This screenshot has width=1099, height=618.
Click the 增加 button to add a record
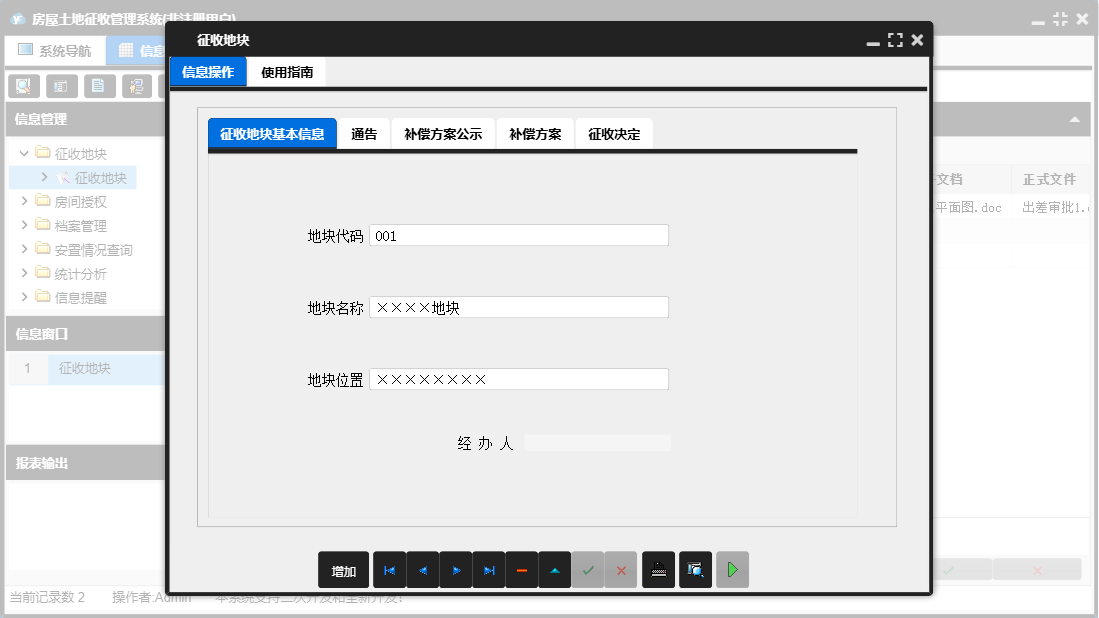(343, 569)
